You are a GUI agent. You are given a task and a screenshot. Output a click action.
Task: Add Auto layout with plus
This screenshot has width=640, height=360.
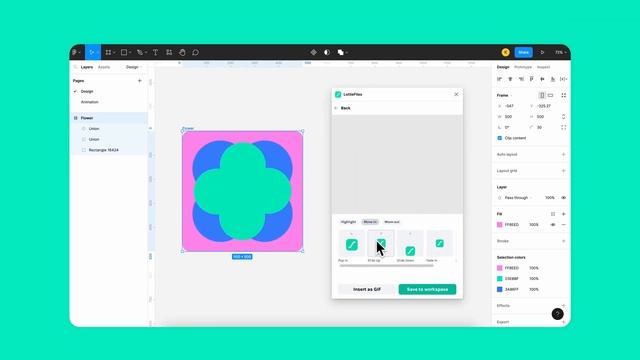564,154
